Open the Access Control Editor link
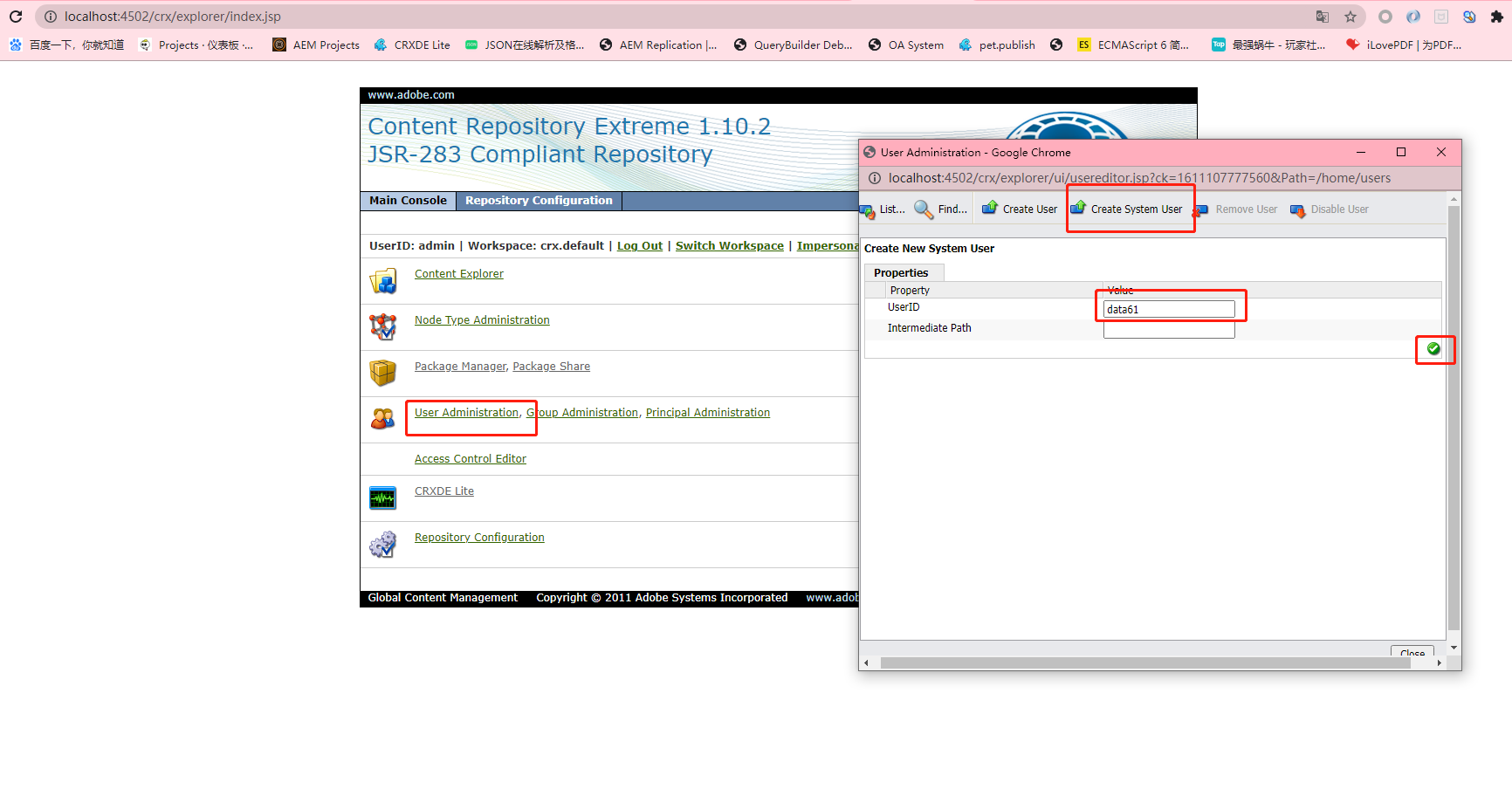The height and width of the screenshot is (803, 1512). pos(471,459)
